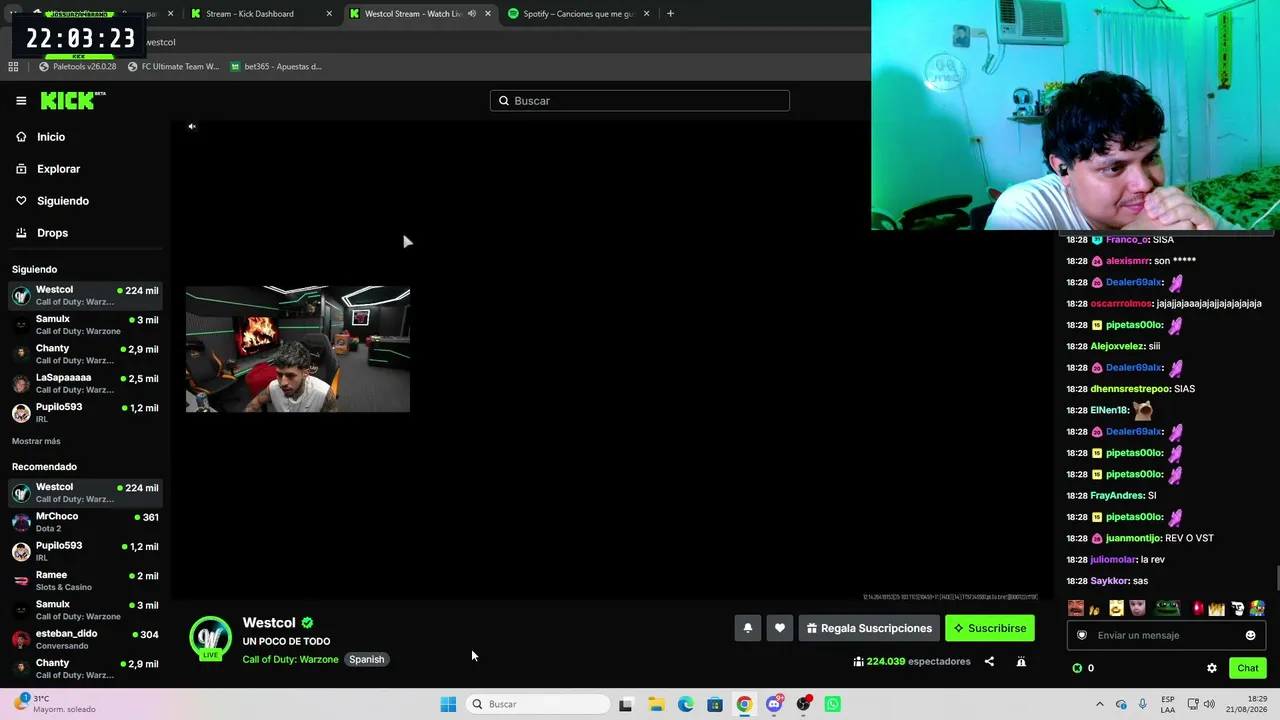Open Microsoft Edge from the taskbar

coord(686,704)
